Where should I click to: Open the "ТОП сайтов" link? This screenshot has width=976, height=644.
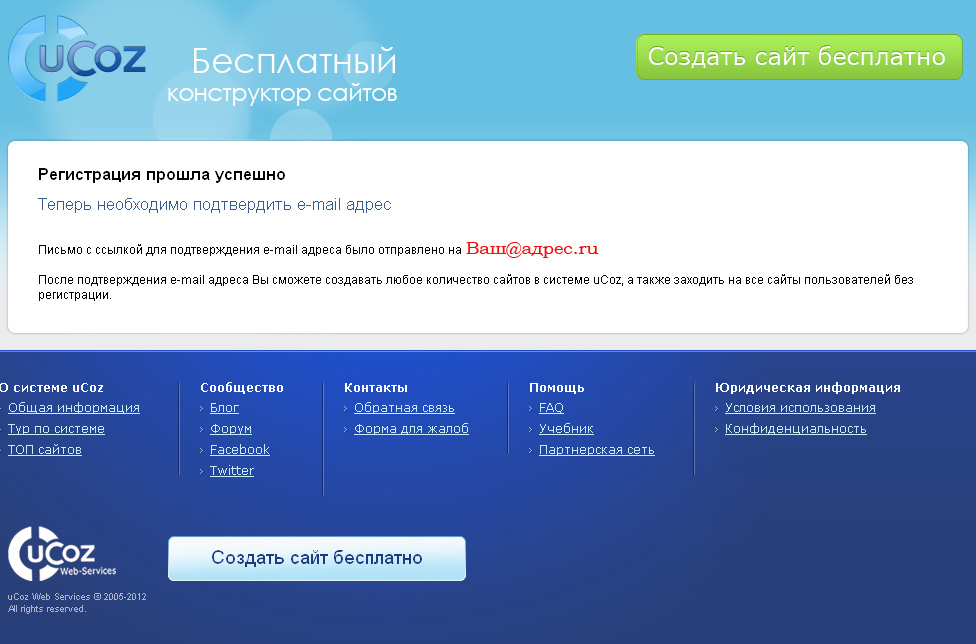coord(45,449)
